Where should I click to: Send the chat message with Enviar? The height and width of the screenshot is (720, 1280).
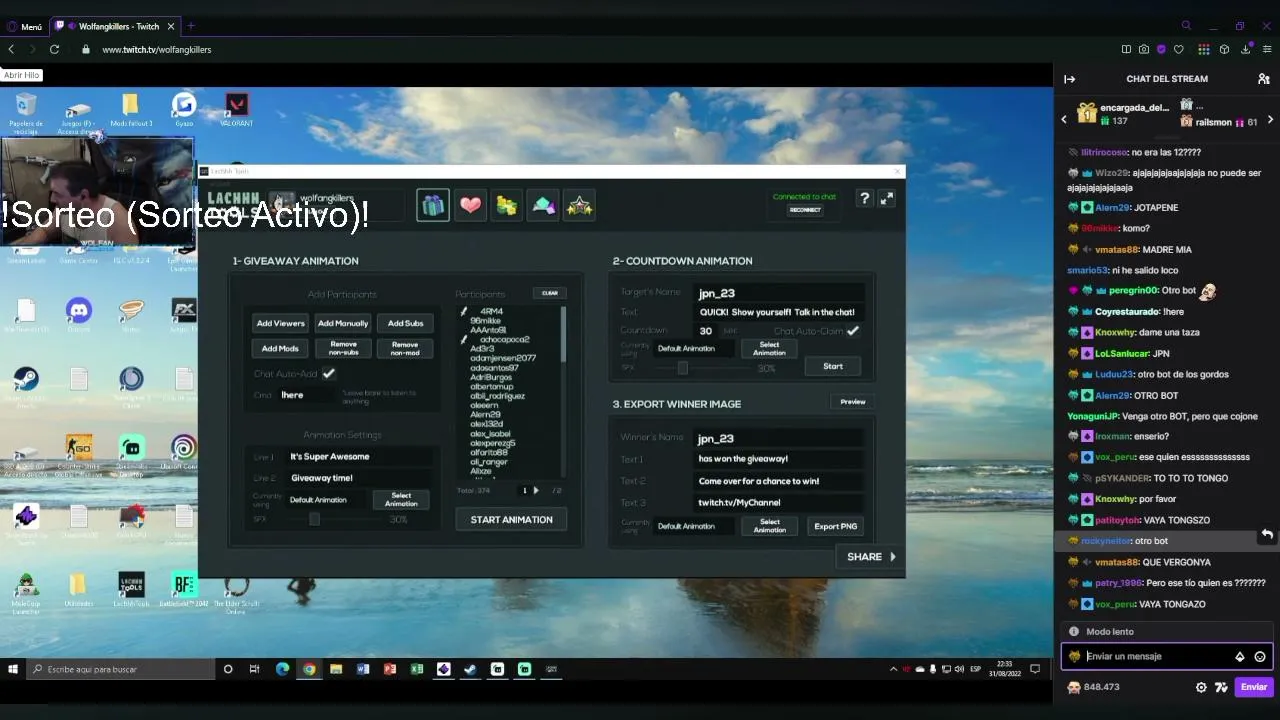(1254, 687)
